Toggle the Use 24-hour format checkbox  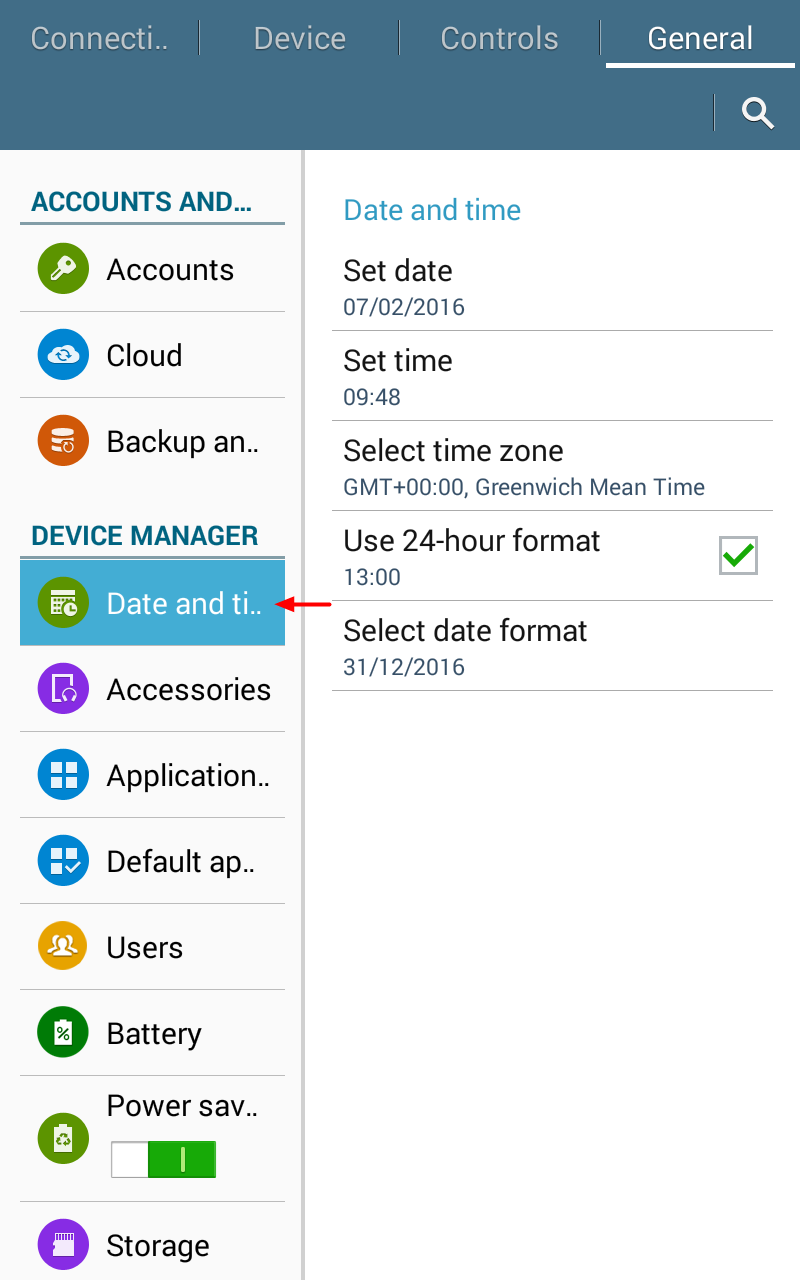tap(738, 555)
